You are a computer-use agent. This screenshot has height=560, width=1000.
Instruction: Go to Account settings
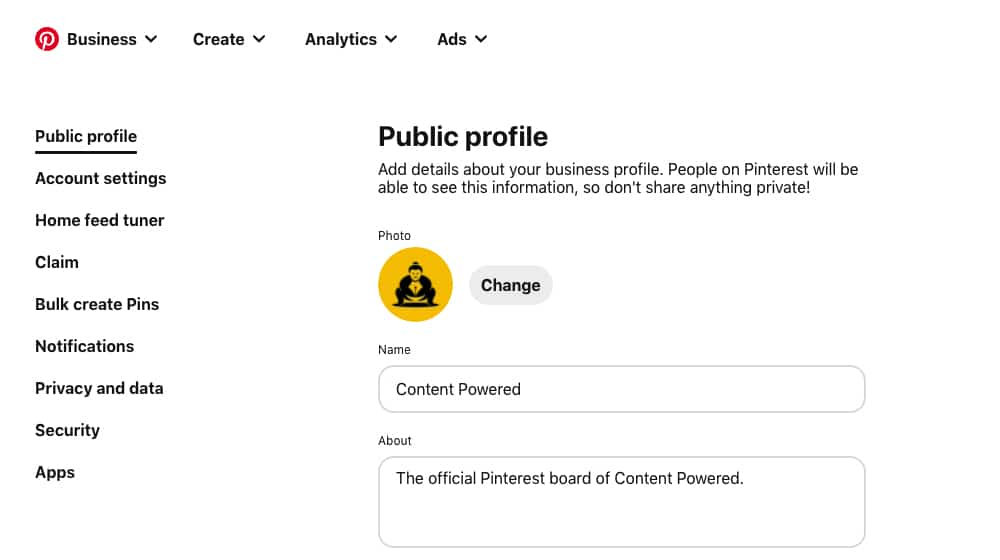(101, 179)
